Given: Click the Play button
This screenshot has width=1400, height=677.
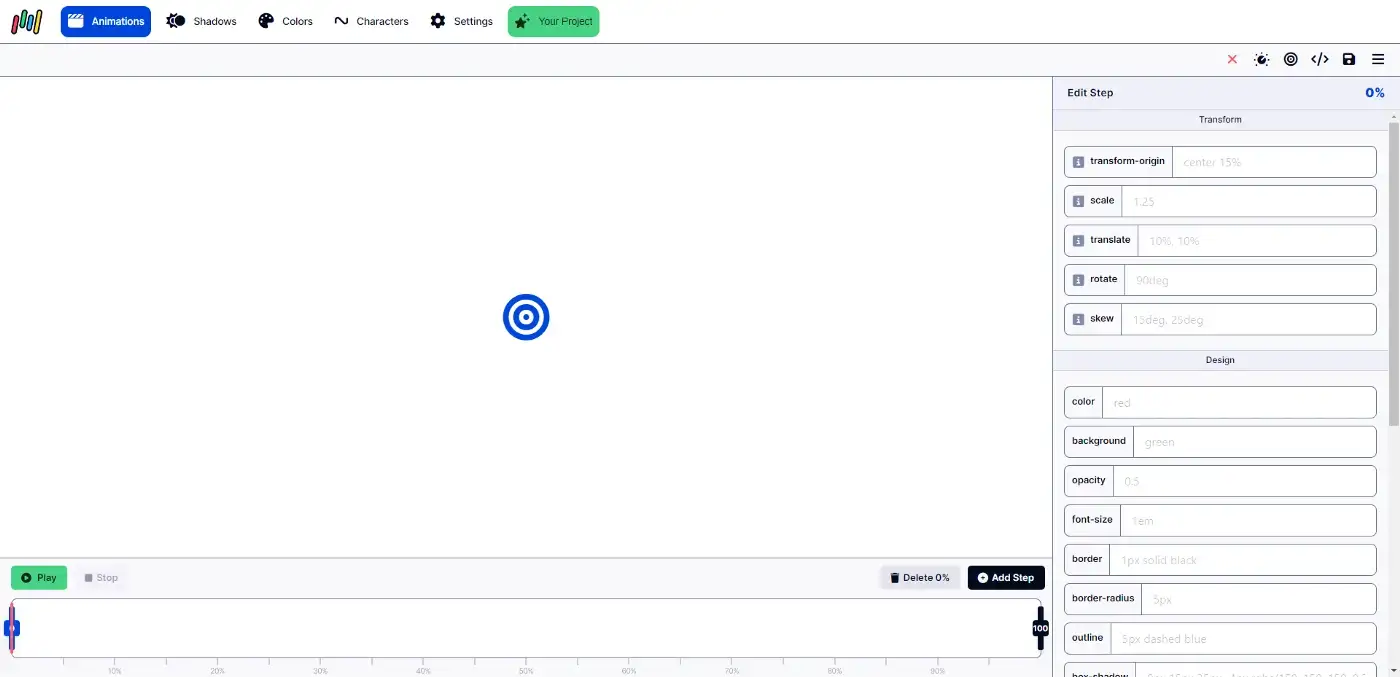Looking at the screenshot, I should pos(39,578).
